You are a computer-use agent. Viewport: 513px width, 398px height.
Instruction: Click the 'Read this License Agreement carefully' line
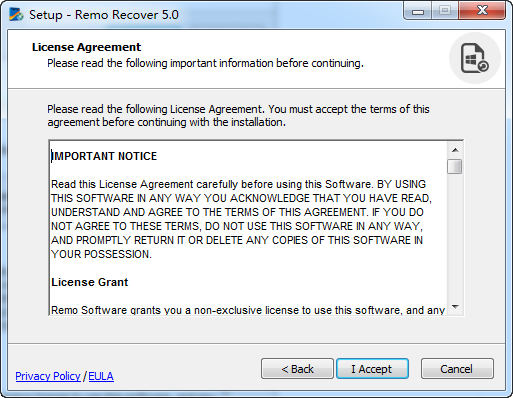click(x=238, y=184)
